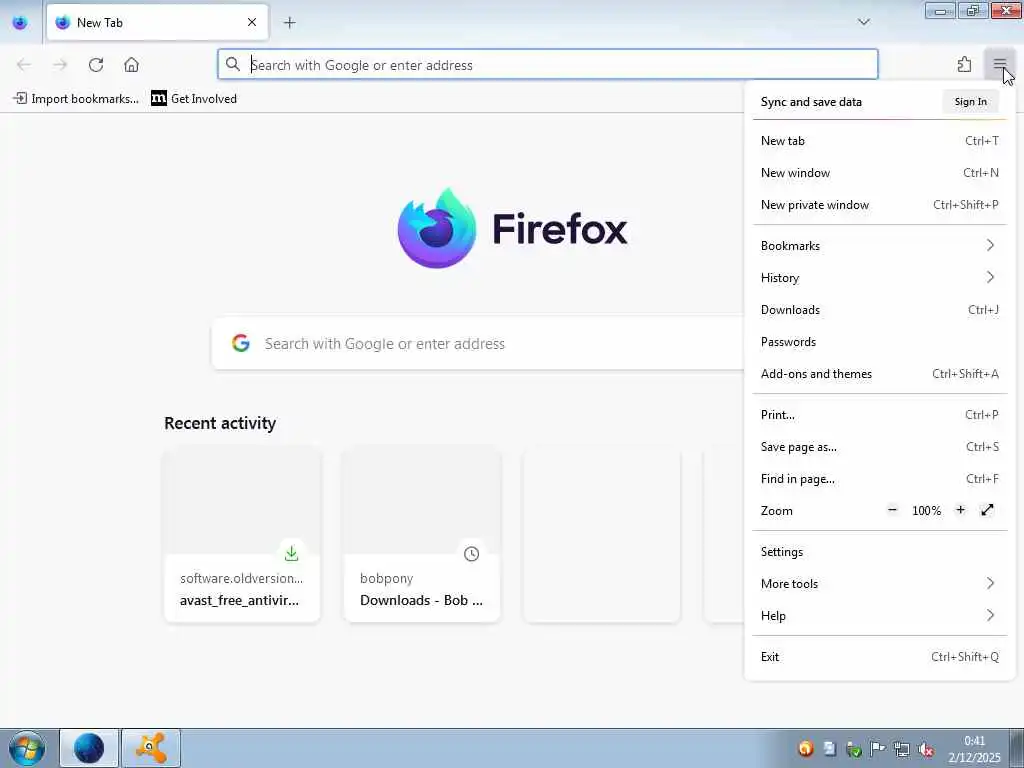Open the Windows Start button
This screenshot has height=768, width=1024.
(26, 748)
